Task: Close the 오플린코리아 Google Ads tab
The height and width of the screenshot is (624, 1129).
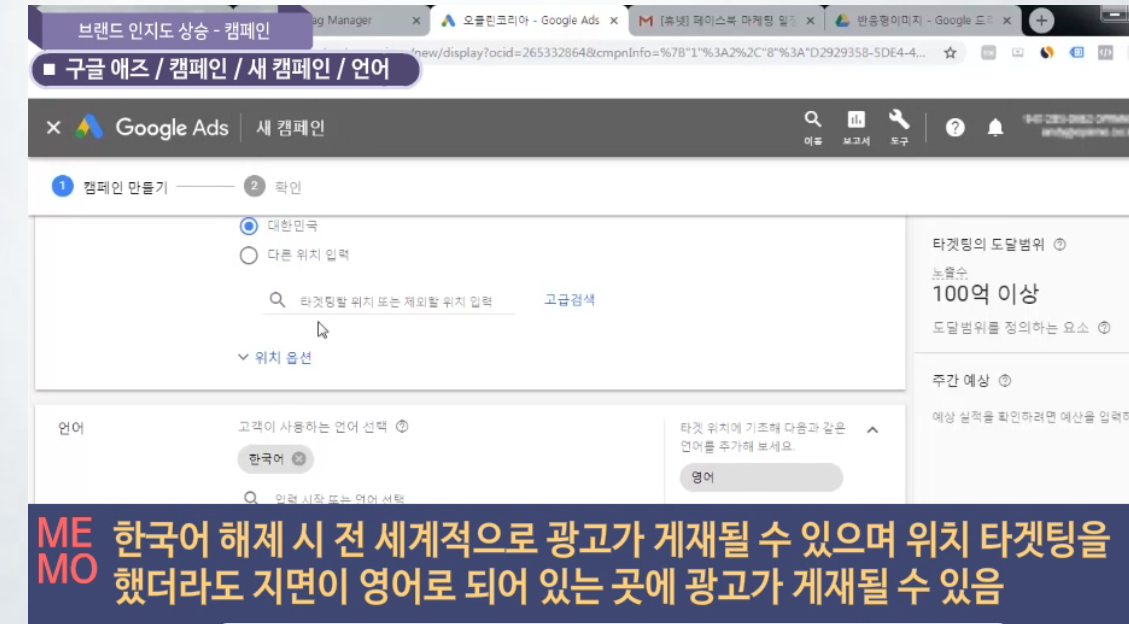Action: click(x=613, y=21)
